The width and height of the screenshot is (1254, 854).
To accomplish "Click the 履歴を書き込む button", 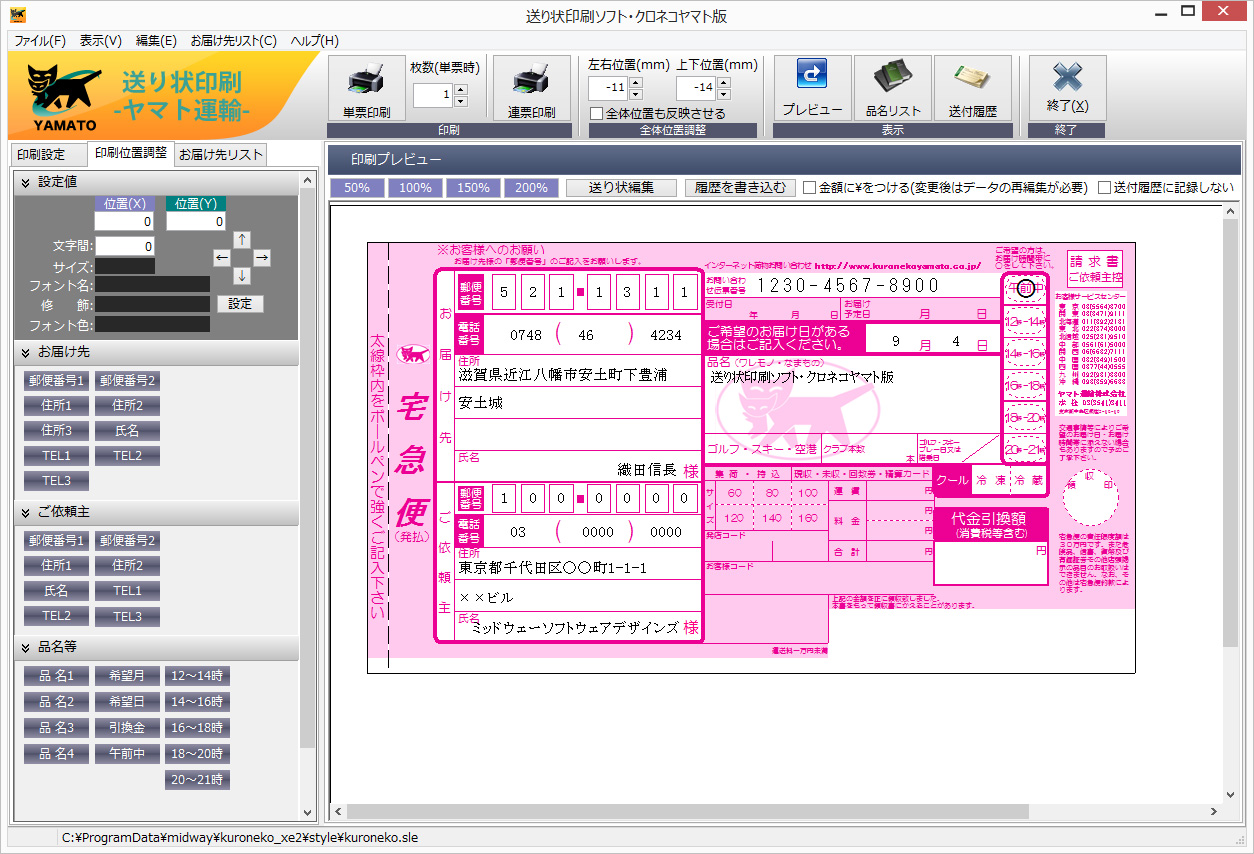I will pos(740,188).
